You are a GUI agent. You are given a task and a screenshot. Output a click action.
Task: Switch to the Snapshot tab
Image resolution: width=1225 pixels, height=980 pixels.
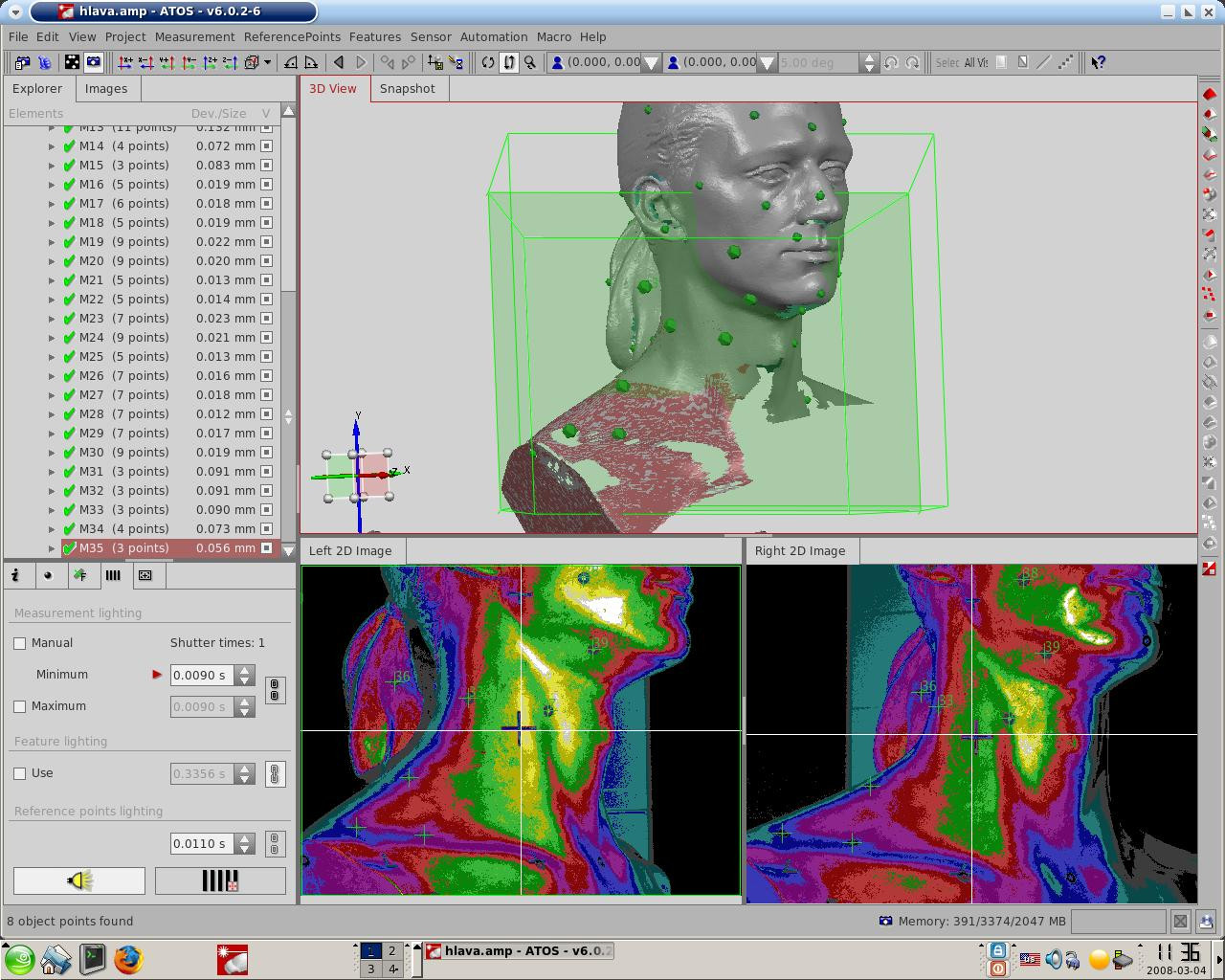click(407, 89)
